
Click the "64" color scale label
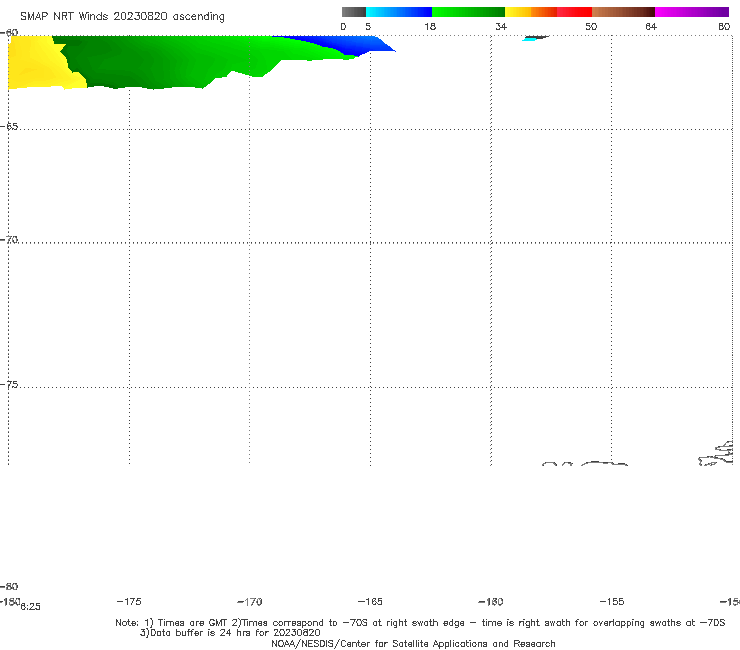[651, 26]
